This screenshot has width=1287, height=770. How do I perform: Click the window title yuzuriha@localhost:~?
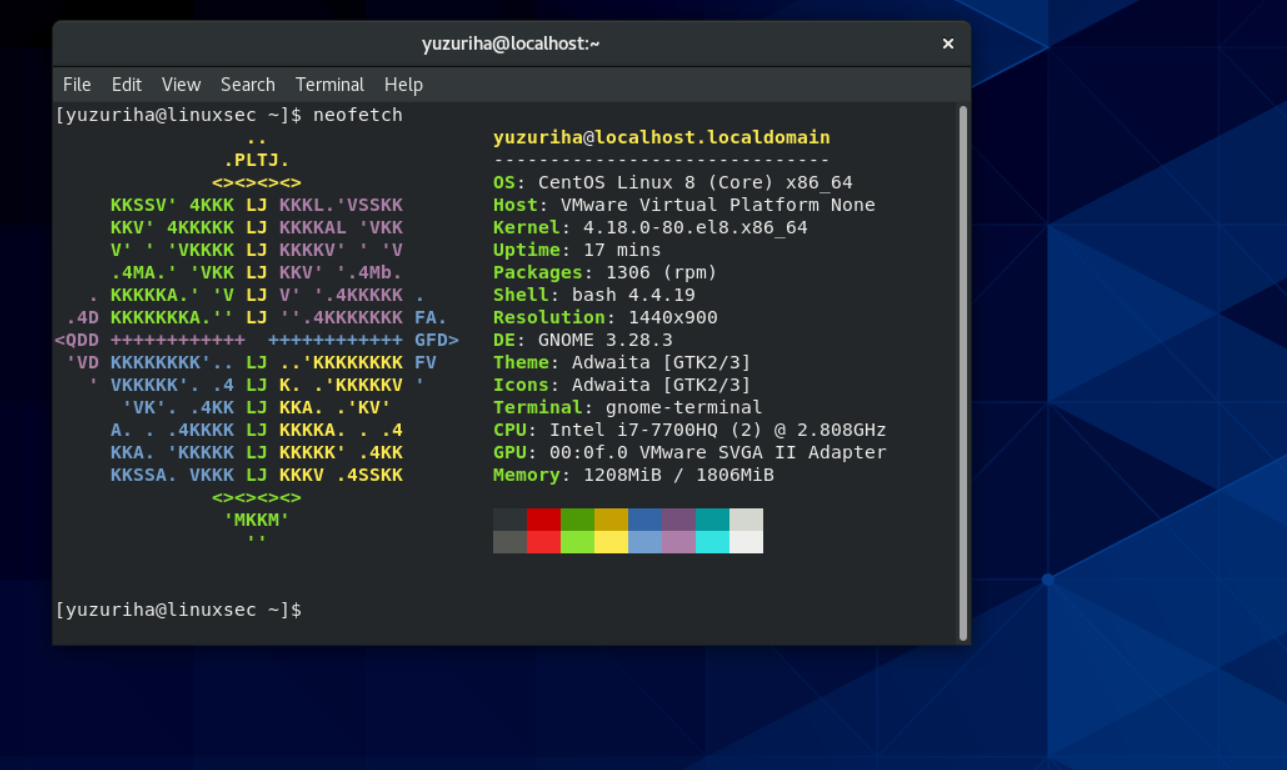pos(510,43)
